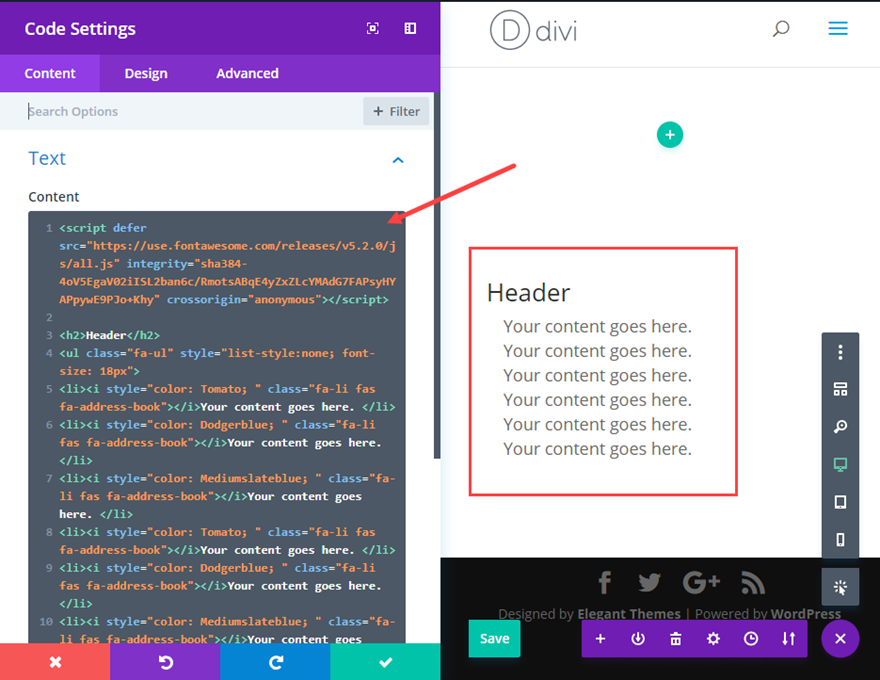880x680 pixels.
Task: Open Facebook footer social icon
Action: click(x=604, y=582)
